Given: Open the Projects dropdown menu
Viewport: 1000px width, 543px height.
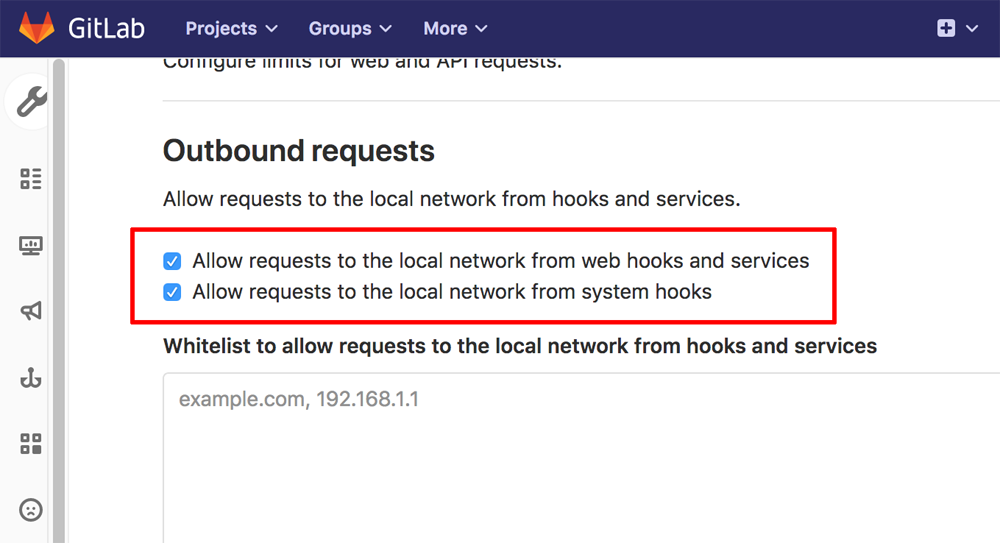Looking at the screenshot, I should 231,28.
